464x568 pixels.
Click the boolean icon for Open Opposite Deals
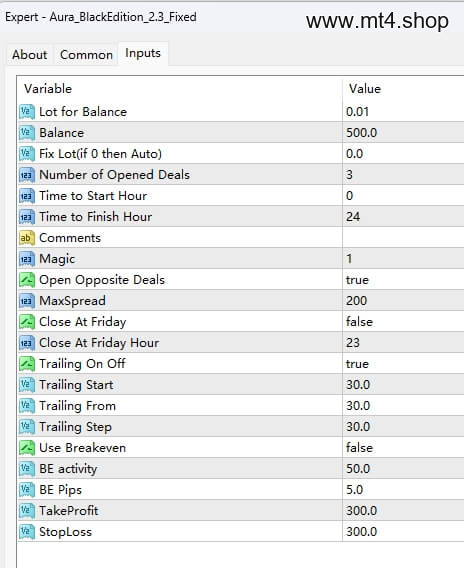point(27,280)
